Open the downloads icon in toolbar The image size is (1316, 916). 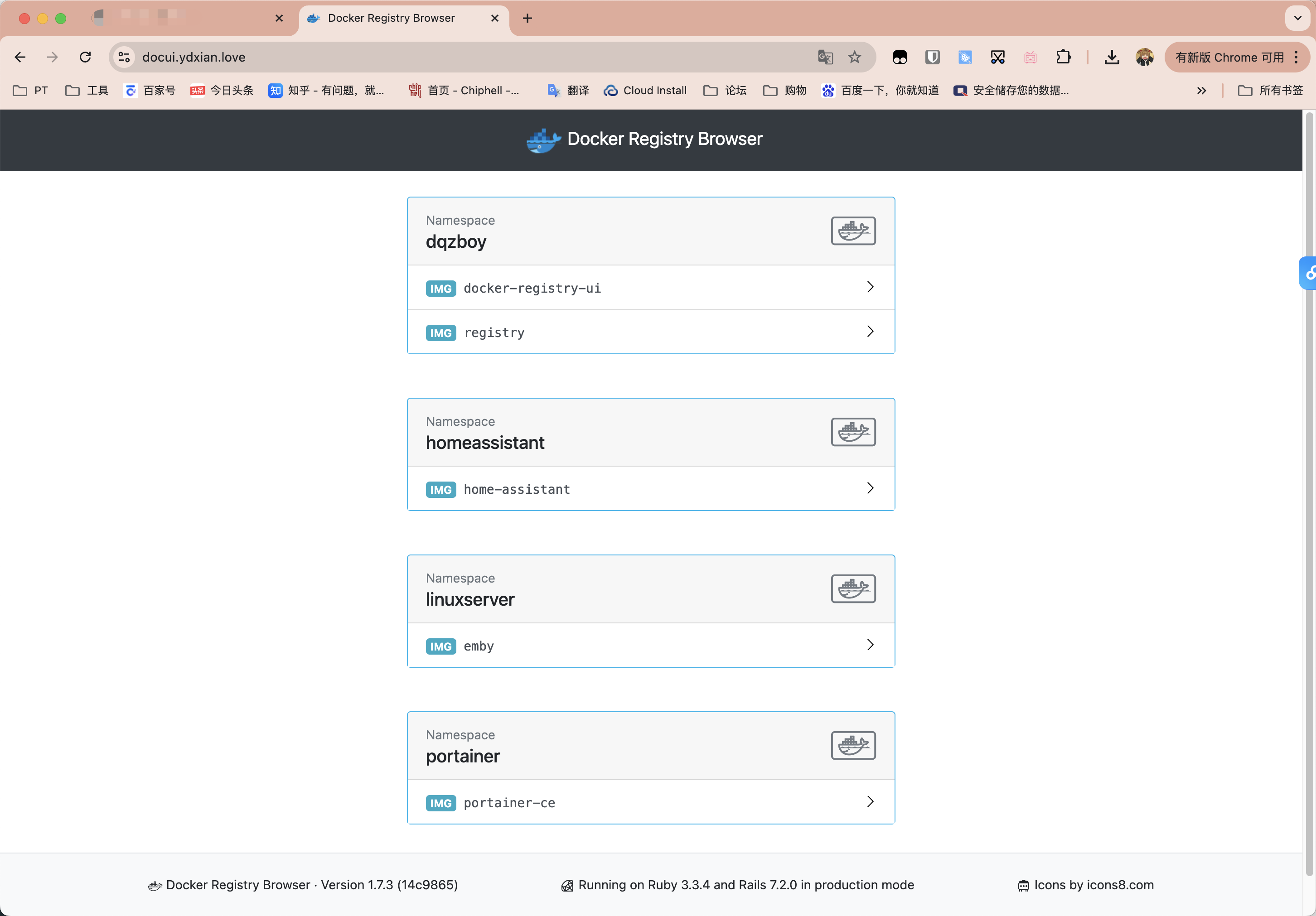click(x=1112, y=57)
